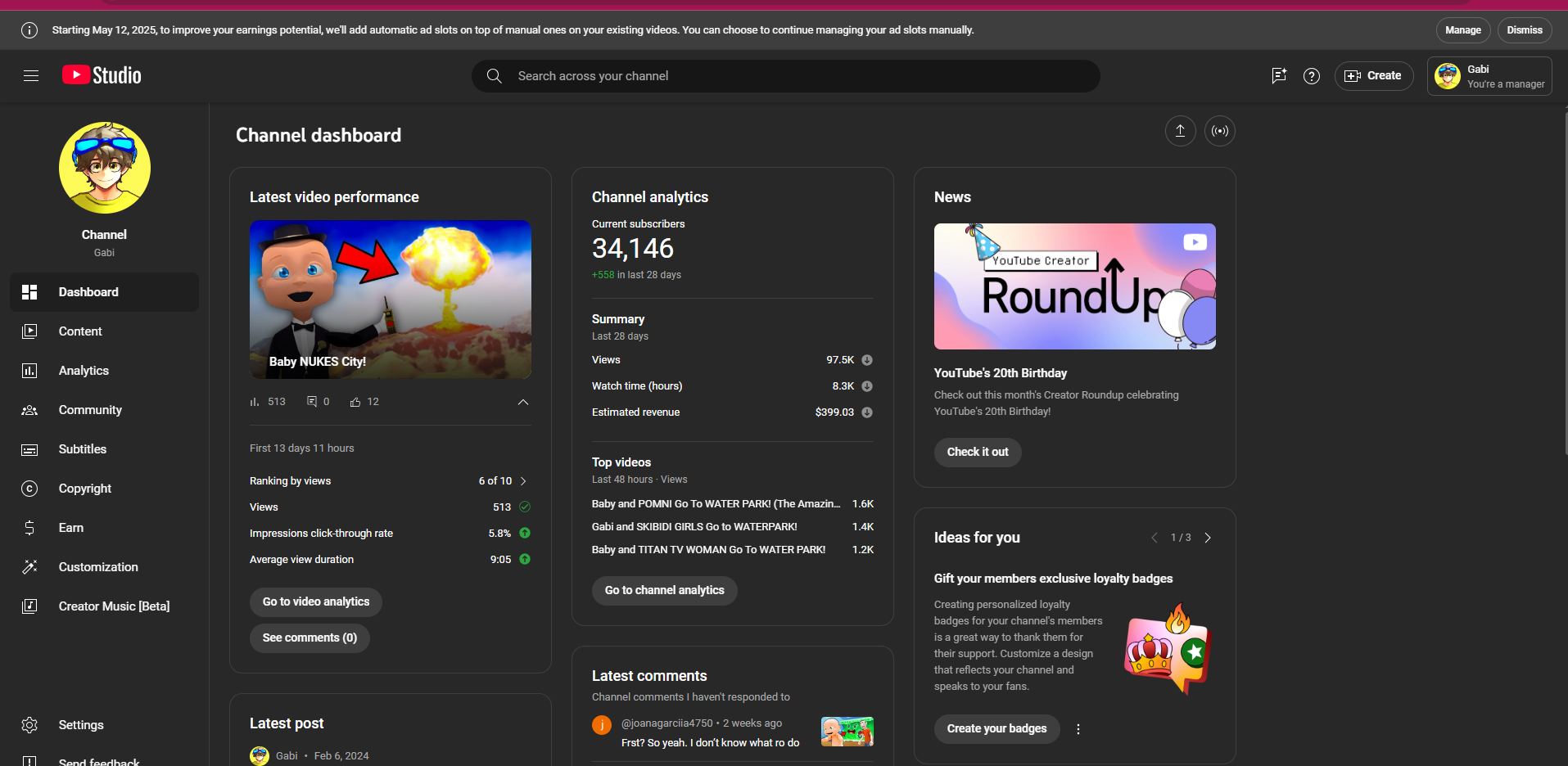The image size is (1568, 766).
Task: Go to next idea with right chevron
Action: (1208, 538)
